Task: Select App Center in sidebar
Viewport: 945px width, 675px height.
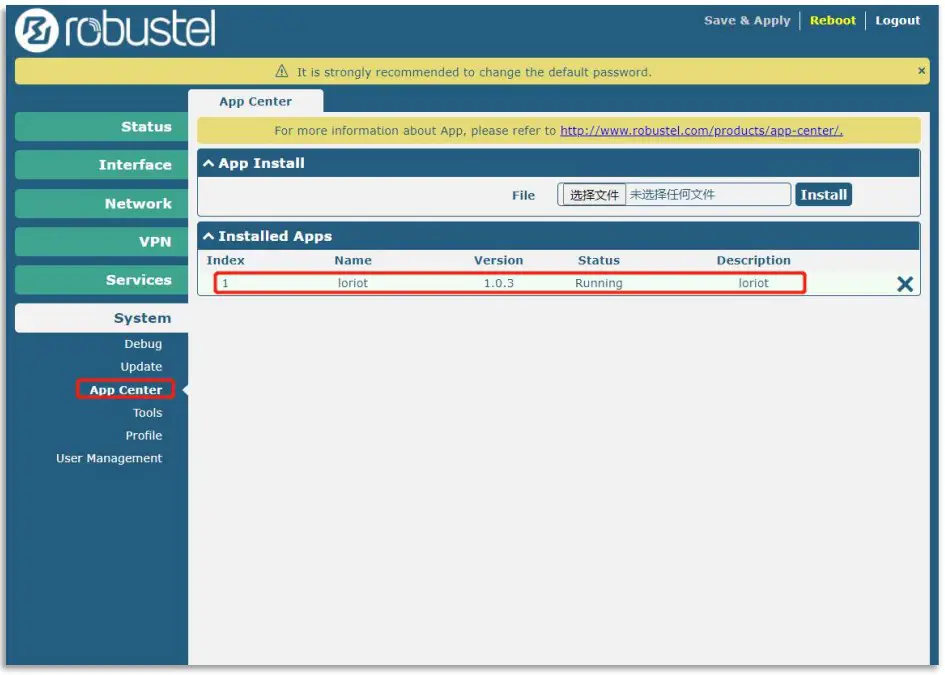Action: point(125,390)
